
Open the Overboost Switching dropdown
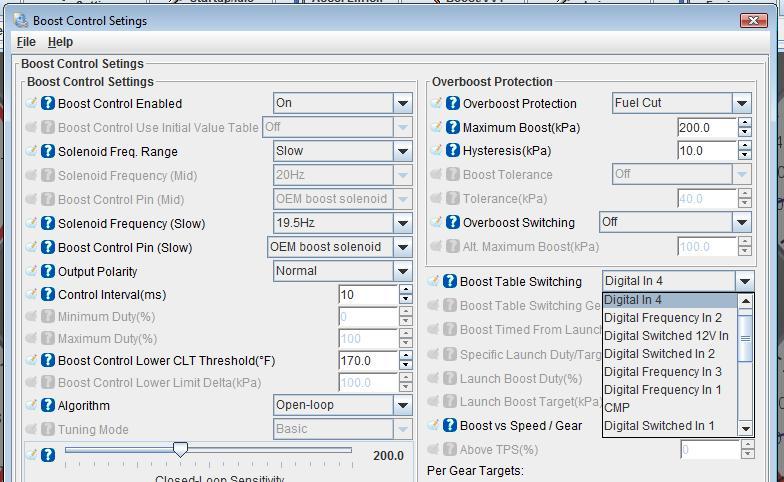click(x=742, y=222)
